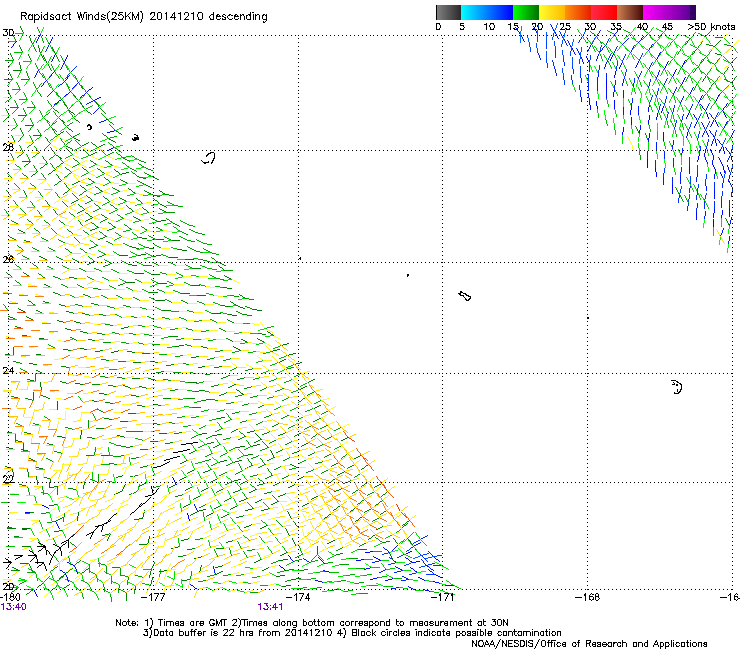
Task: Click the '45' label under the color bar
Action: (x=667, y=27)
